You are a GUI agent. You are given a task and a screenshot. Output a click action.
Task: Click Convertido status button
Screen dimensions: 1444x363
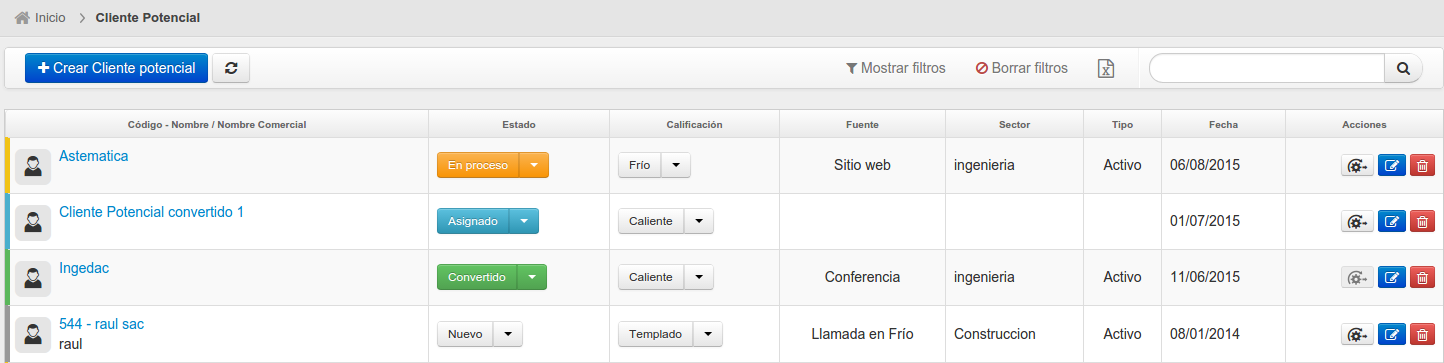pyautogui.click(x=477, y=278)
